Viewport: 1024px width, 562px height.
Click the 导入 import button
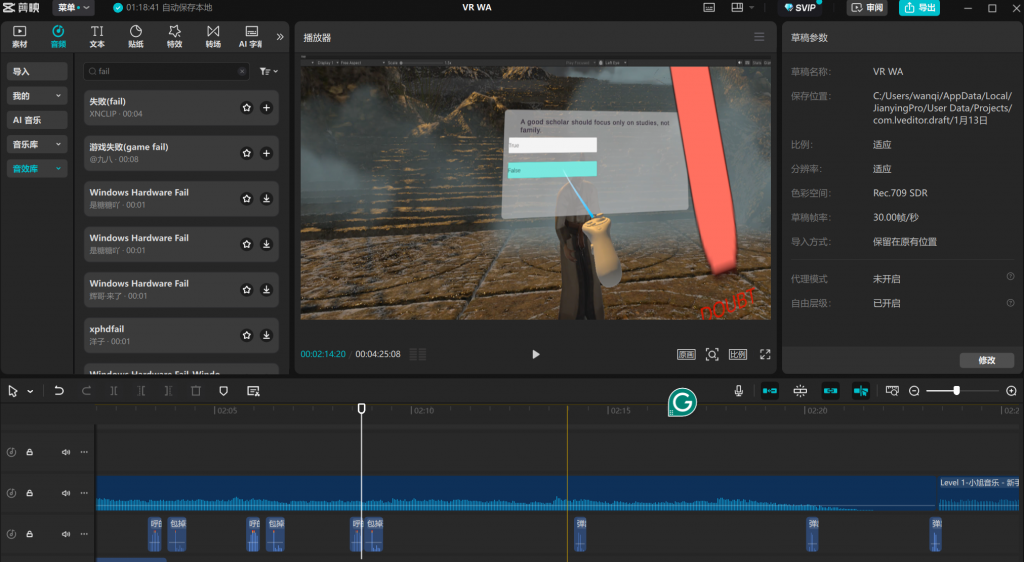37,71
